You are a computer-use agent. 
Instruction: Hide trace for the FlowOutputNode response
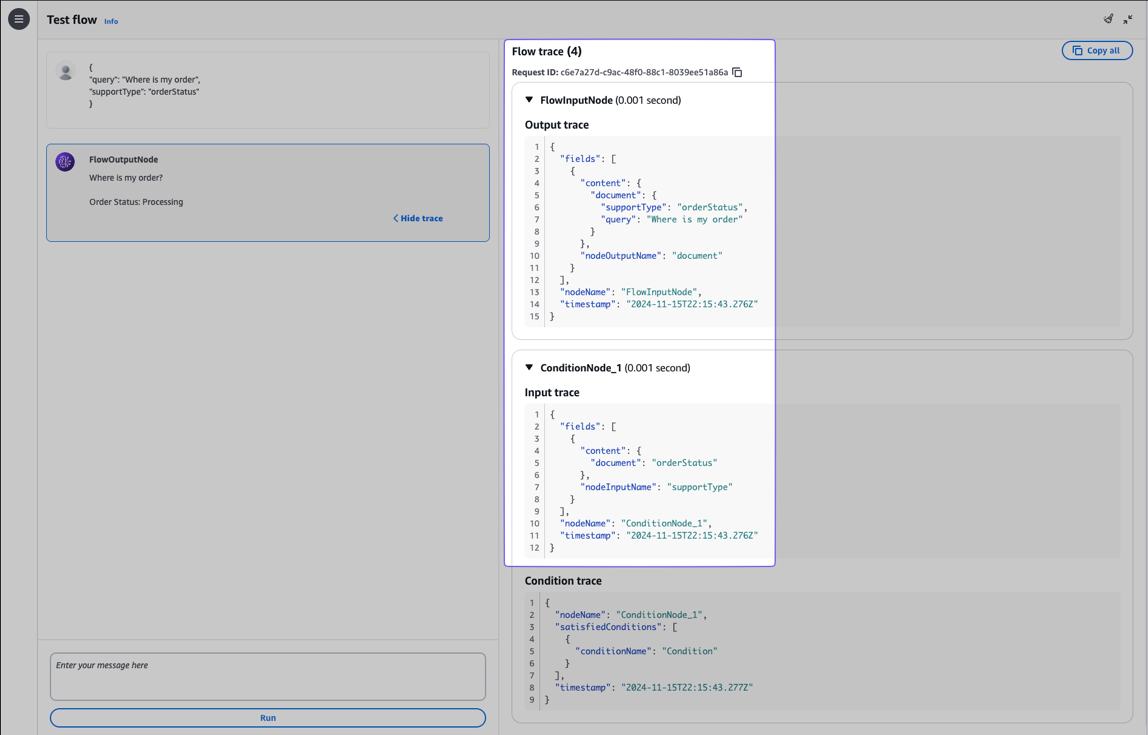click(x=418, y=218)
